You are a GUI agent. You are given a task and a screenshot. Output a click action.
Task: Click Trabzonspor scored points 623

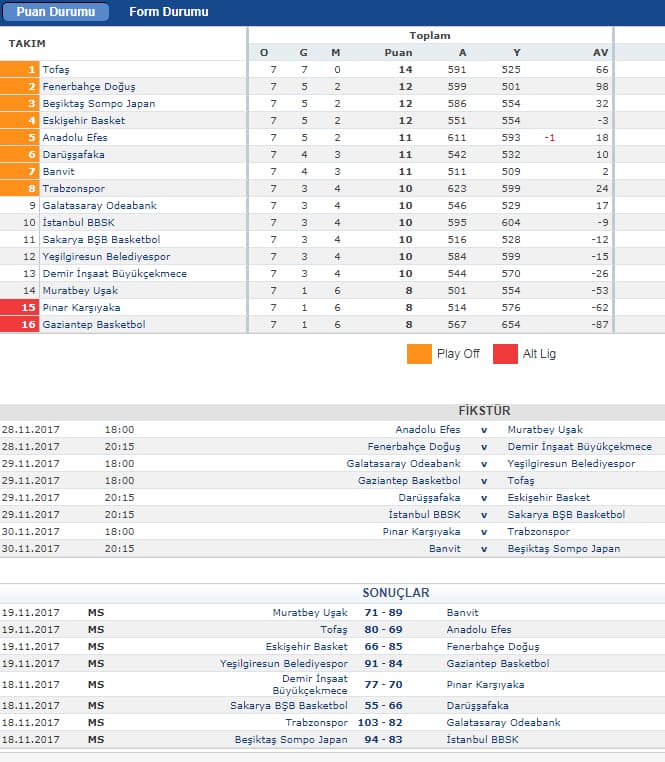(x=457, y=189)
